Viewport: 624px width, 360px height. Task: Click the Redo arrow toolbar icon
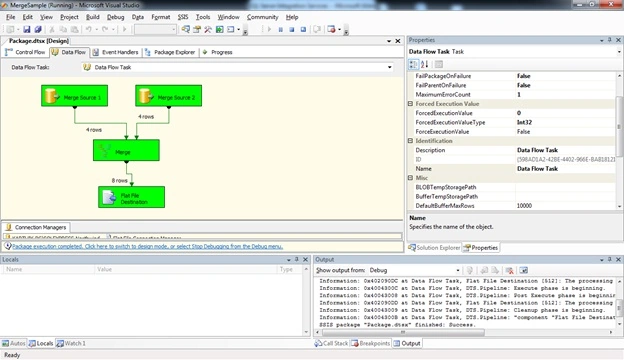105,29
